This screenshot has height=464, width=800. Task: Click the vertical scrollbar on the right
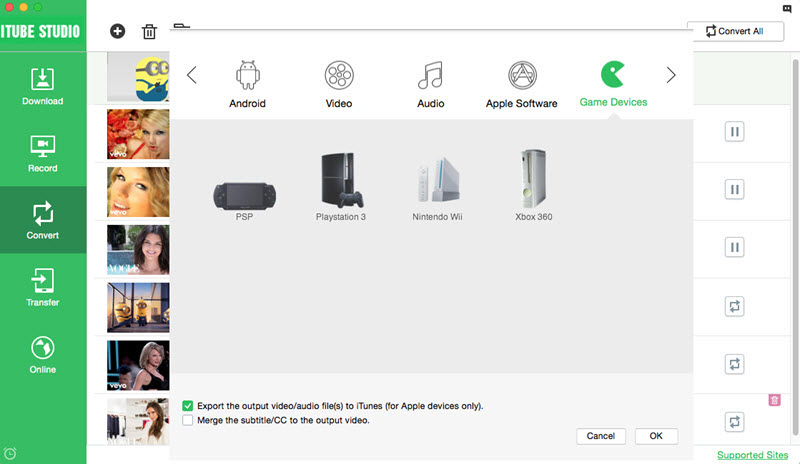pos(795,248)
